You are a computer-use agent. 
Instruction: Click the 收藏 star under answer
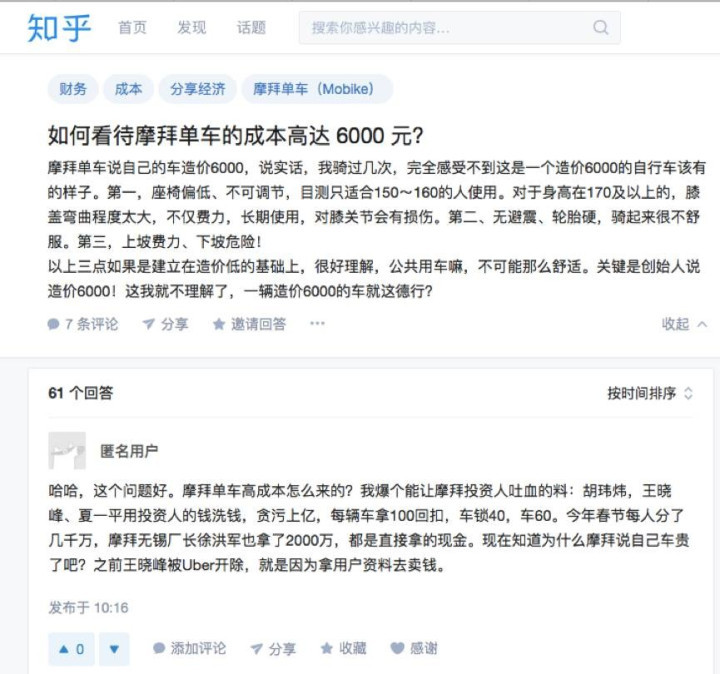coord(327,648)
